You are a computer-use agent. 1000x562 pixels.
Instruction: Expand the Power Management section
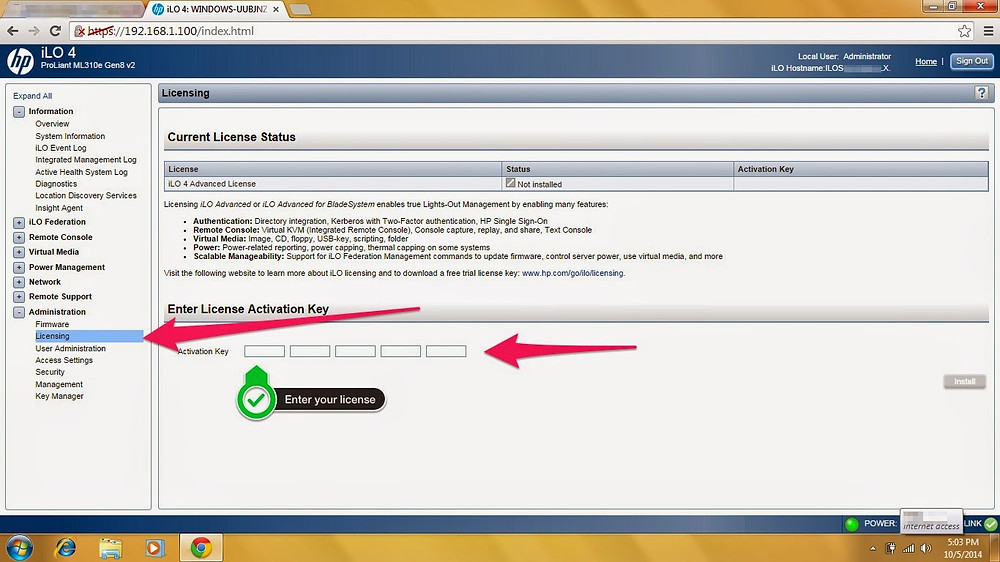(19, 267)
